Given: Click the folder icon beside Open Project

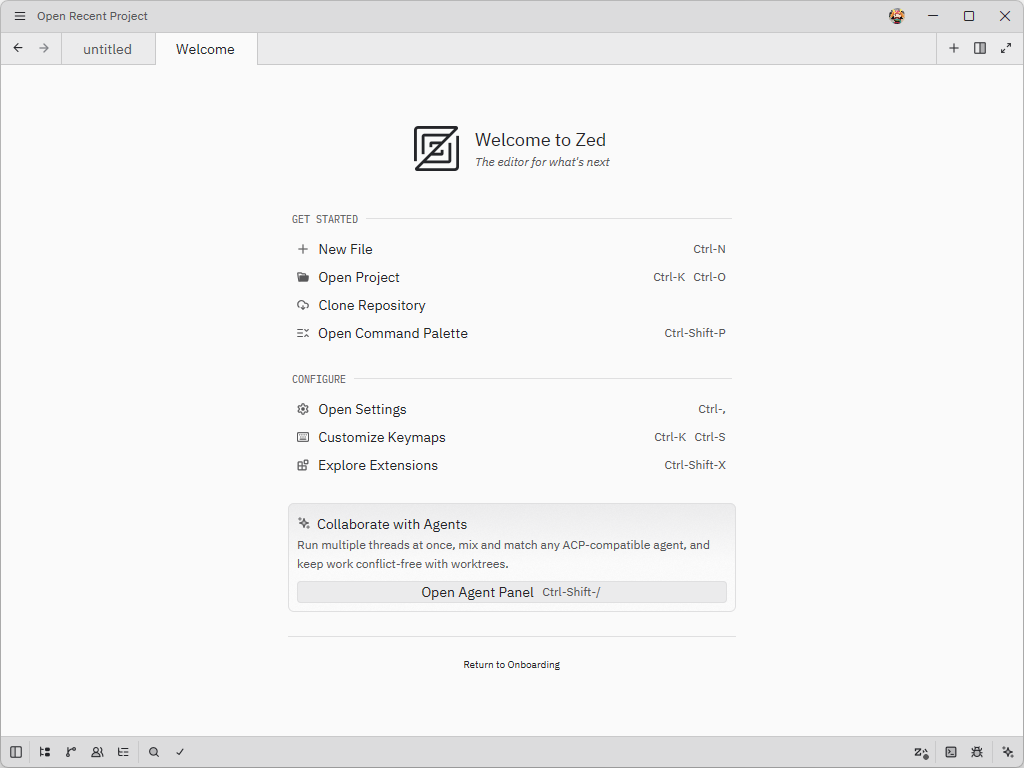Looking at the screenshot, I should pos(302,277).
